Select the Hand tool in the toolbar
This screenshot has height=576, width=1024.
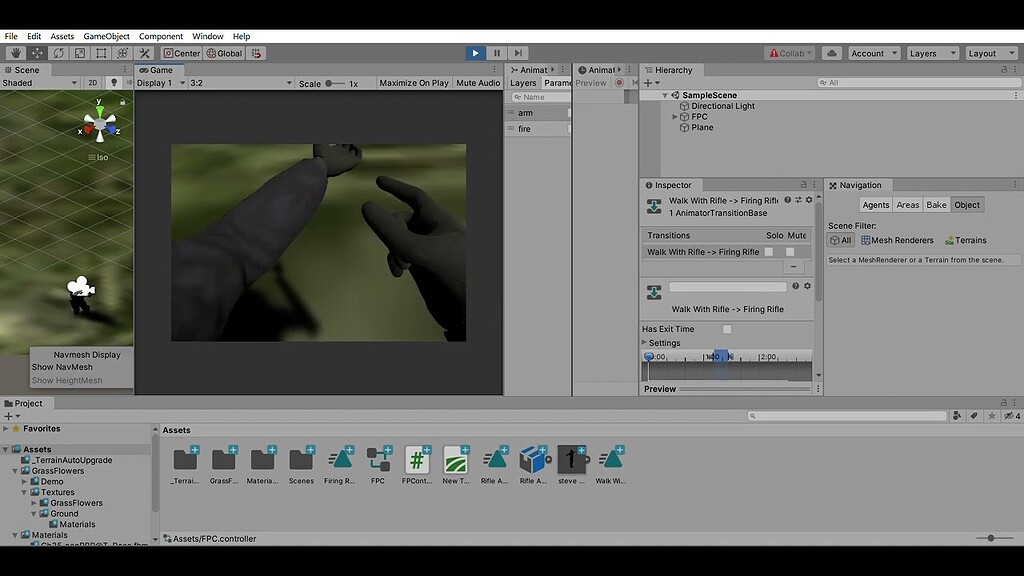pyautogui.click(x=15, y=52)
